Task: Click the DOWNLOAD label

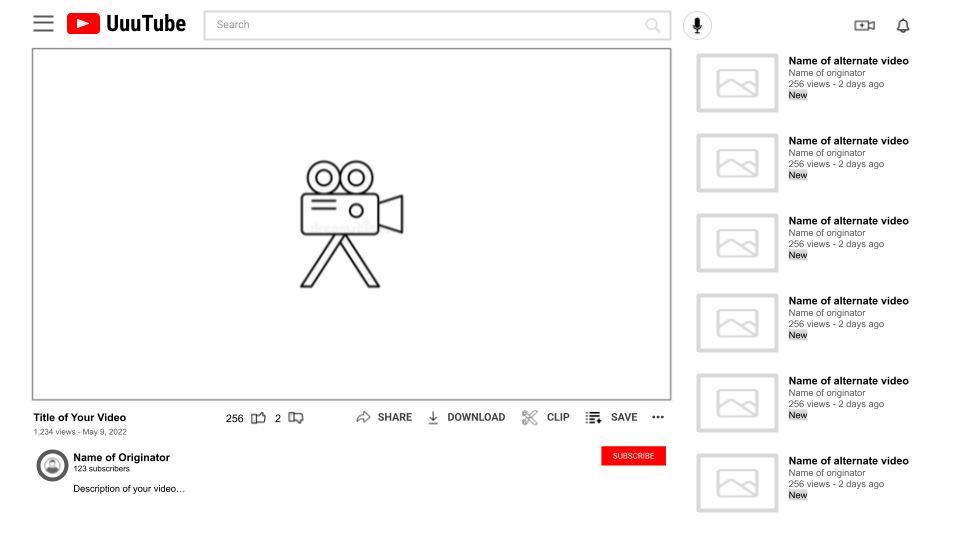Action: pos(476,417)
